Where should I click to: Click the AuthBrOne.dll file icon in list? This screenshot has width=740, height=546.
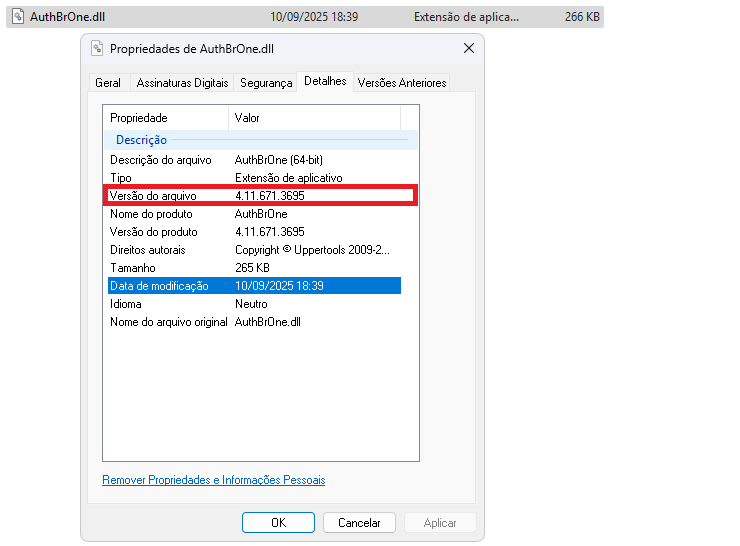point(18,17)
